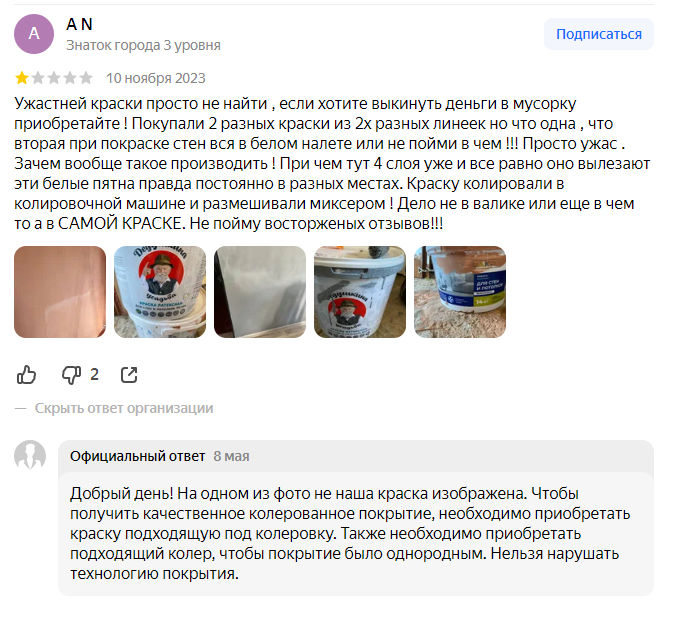Click Знаток города 3 уровня label
Image resolution: width=682 pixels, height=620 pixels.
coord(143,45)
